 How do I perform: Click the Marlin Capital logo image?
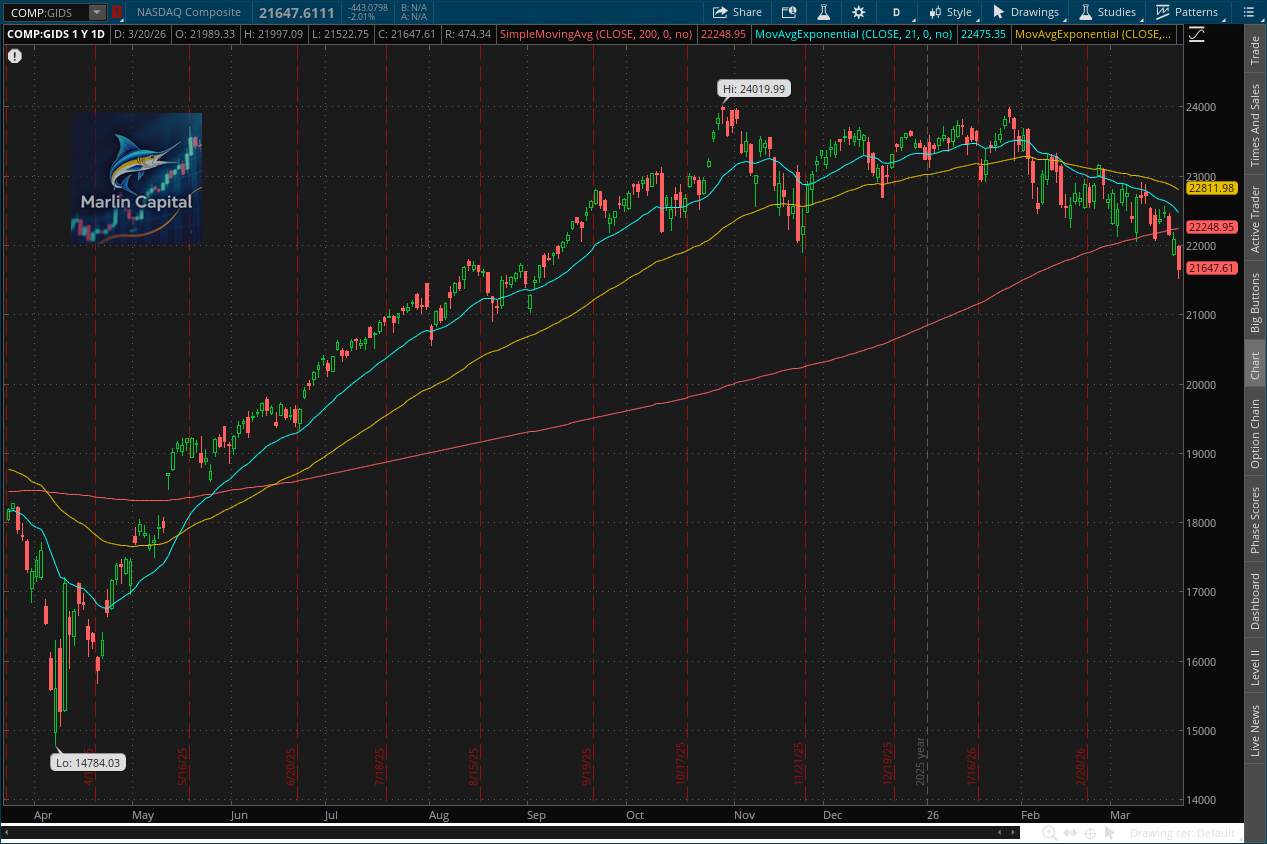[136, 178]
